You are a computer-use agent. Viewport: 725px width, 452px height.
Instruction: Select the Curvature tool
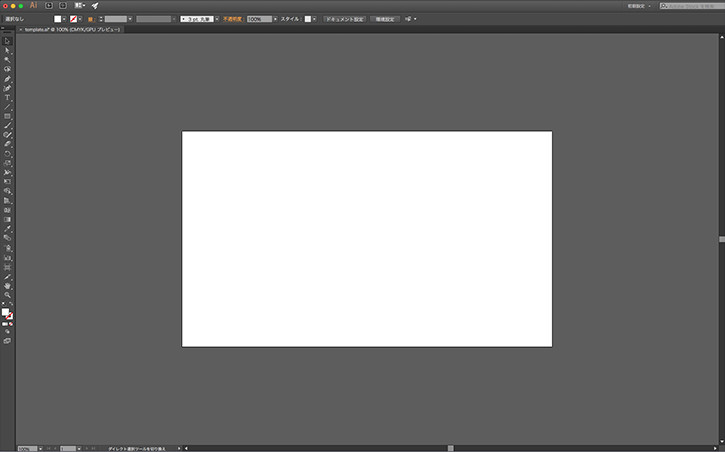pos(7,88)
